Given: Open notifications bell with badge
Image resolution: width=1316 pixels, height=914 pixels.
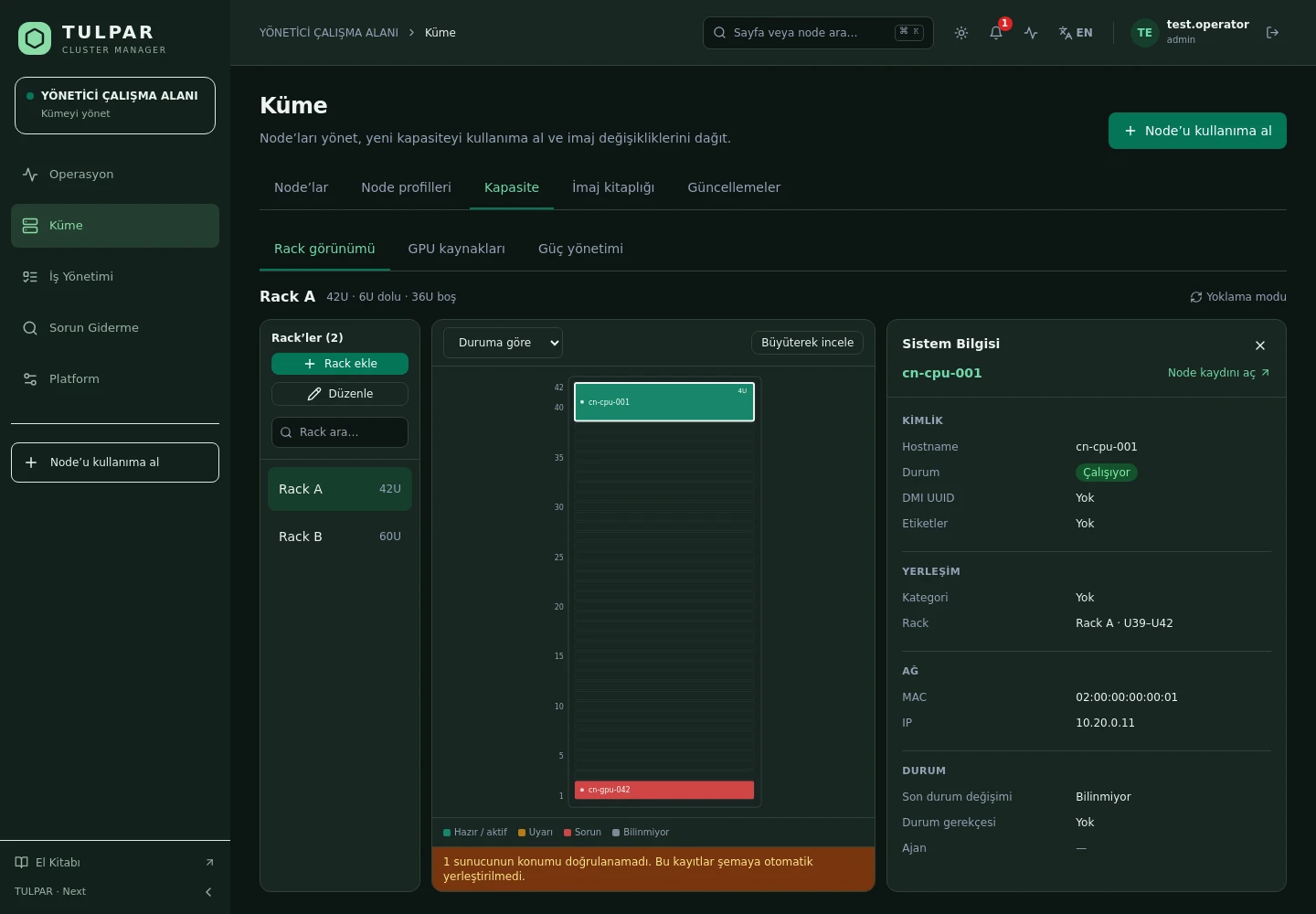Looking at the screenshot, I should coord(996,33).
